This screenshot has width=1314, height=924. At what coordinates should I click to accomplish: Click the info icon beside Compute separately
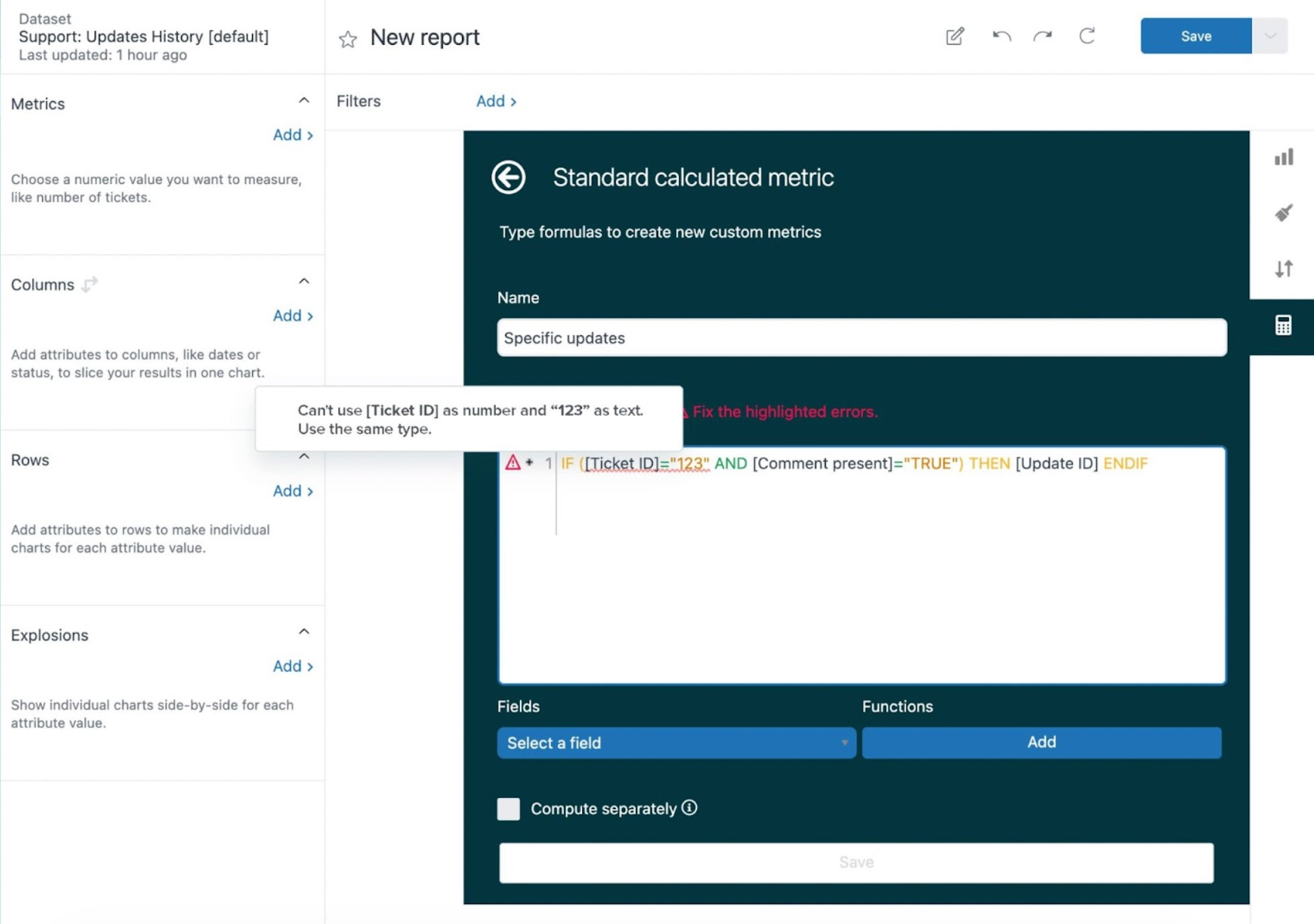(689, 808)
